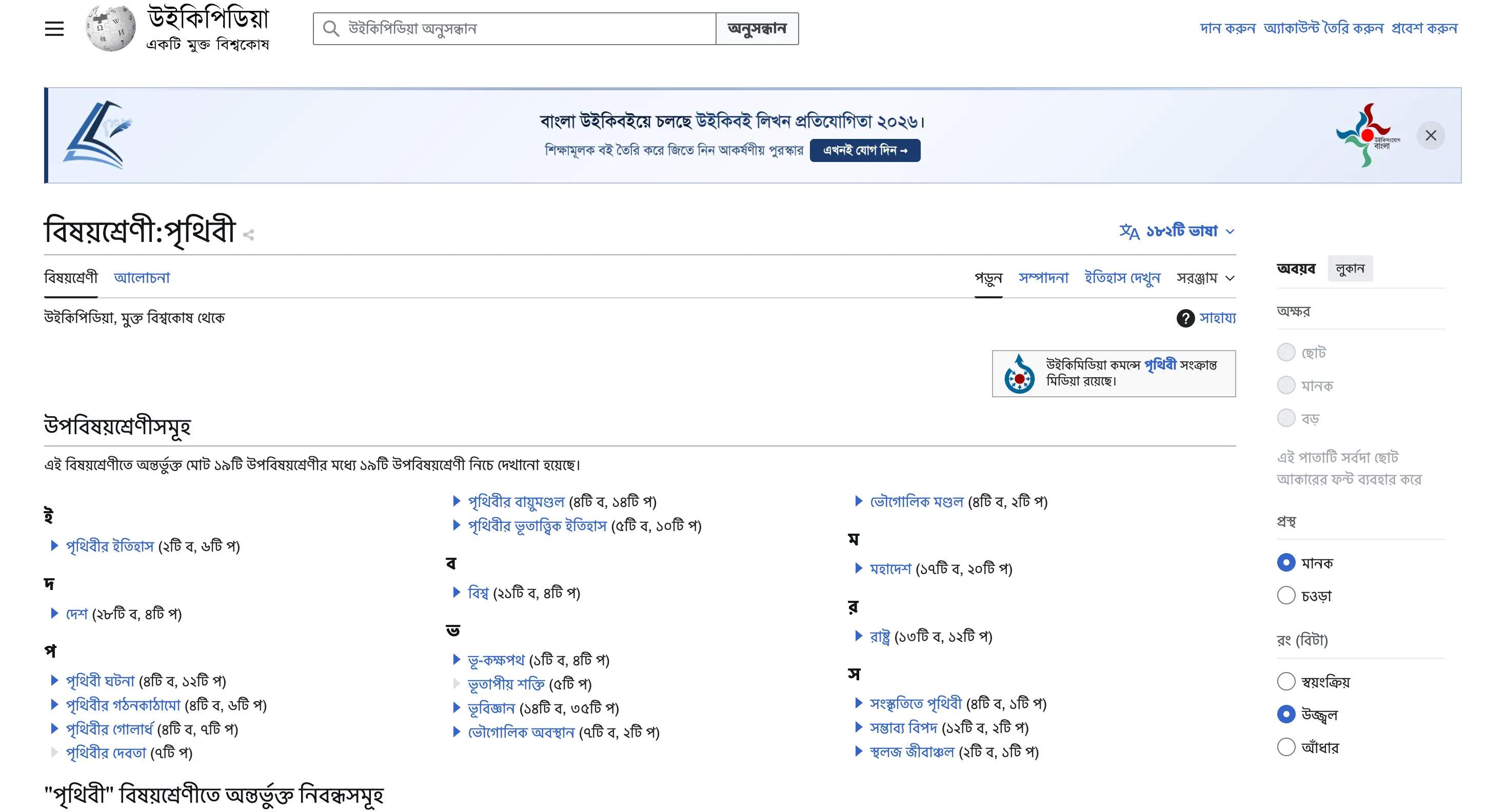This screenshot has width=1507, height=812.
Task: Expand the দেশ subcategory arrow
Action: click(x=54, y=613)
